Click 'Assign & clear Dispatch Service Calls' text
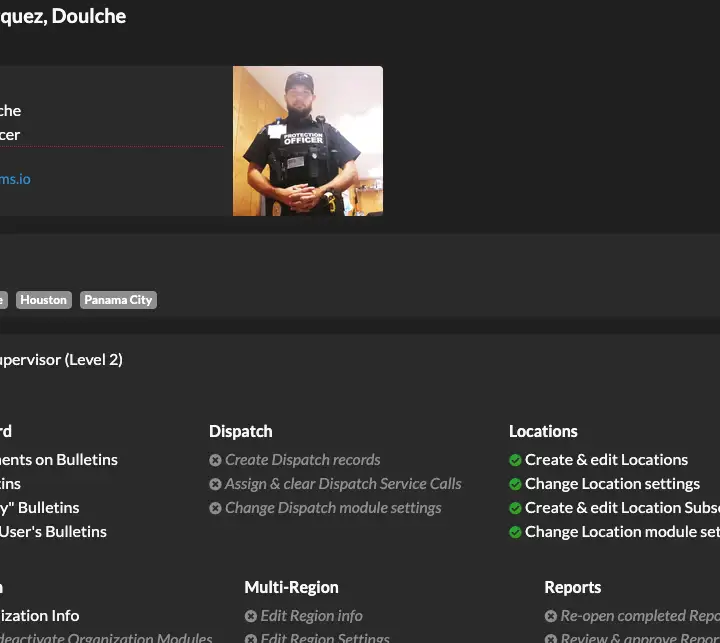 tap(343, 484)
